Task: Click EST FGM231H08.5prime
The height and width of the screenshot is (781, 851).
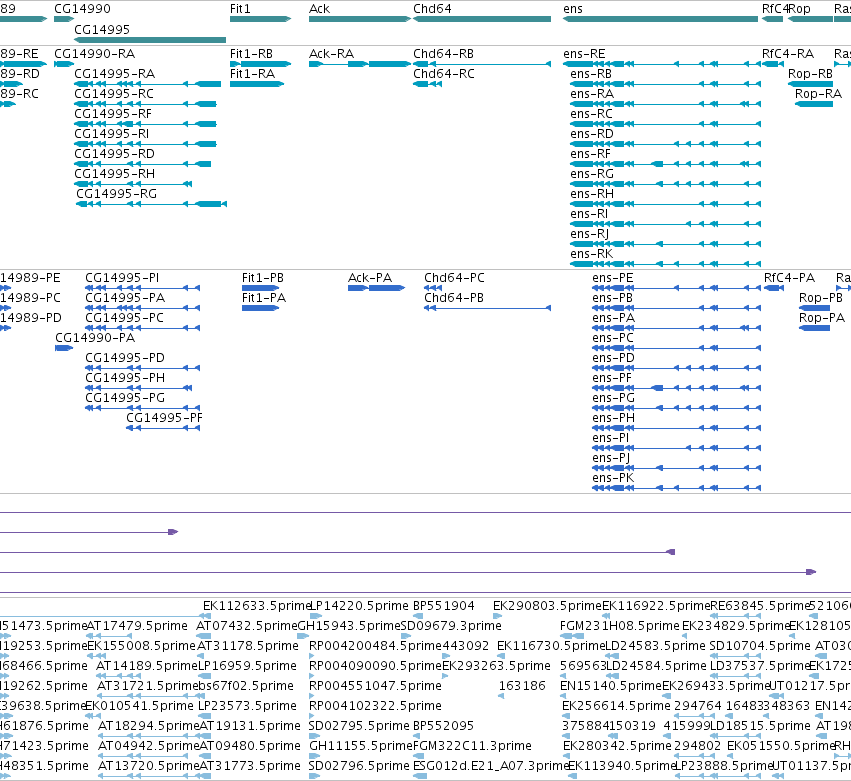Action: [620, 626]
